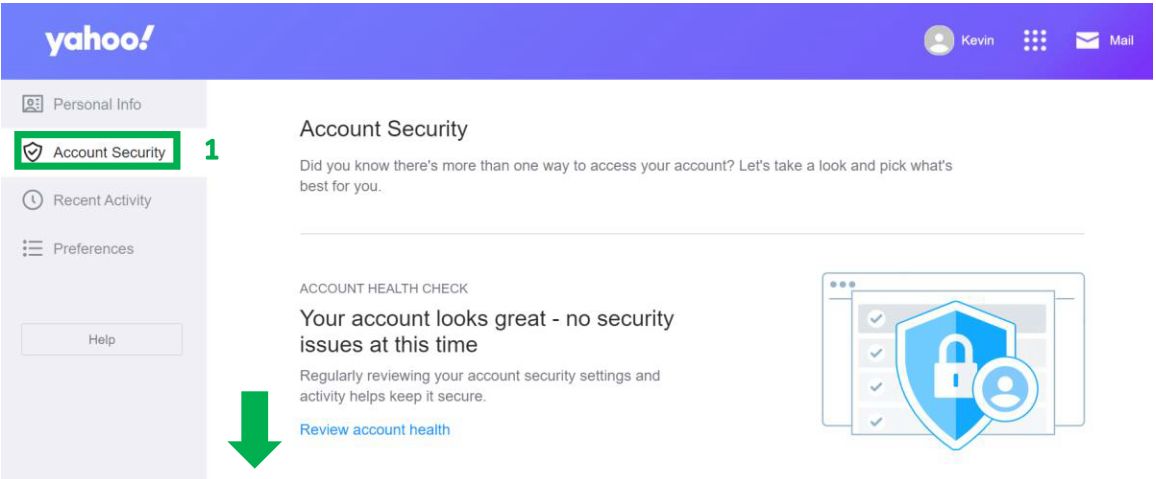The height and width of the screenshot is (479, 1156).
Task: Follow the Review account health link
Action: tap(375, 430)
